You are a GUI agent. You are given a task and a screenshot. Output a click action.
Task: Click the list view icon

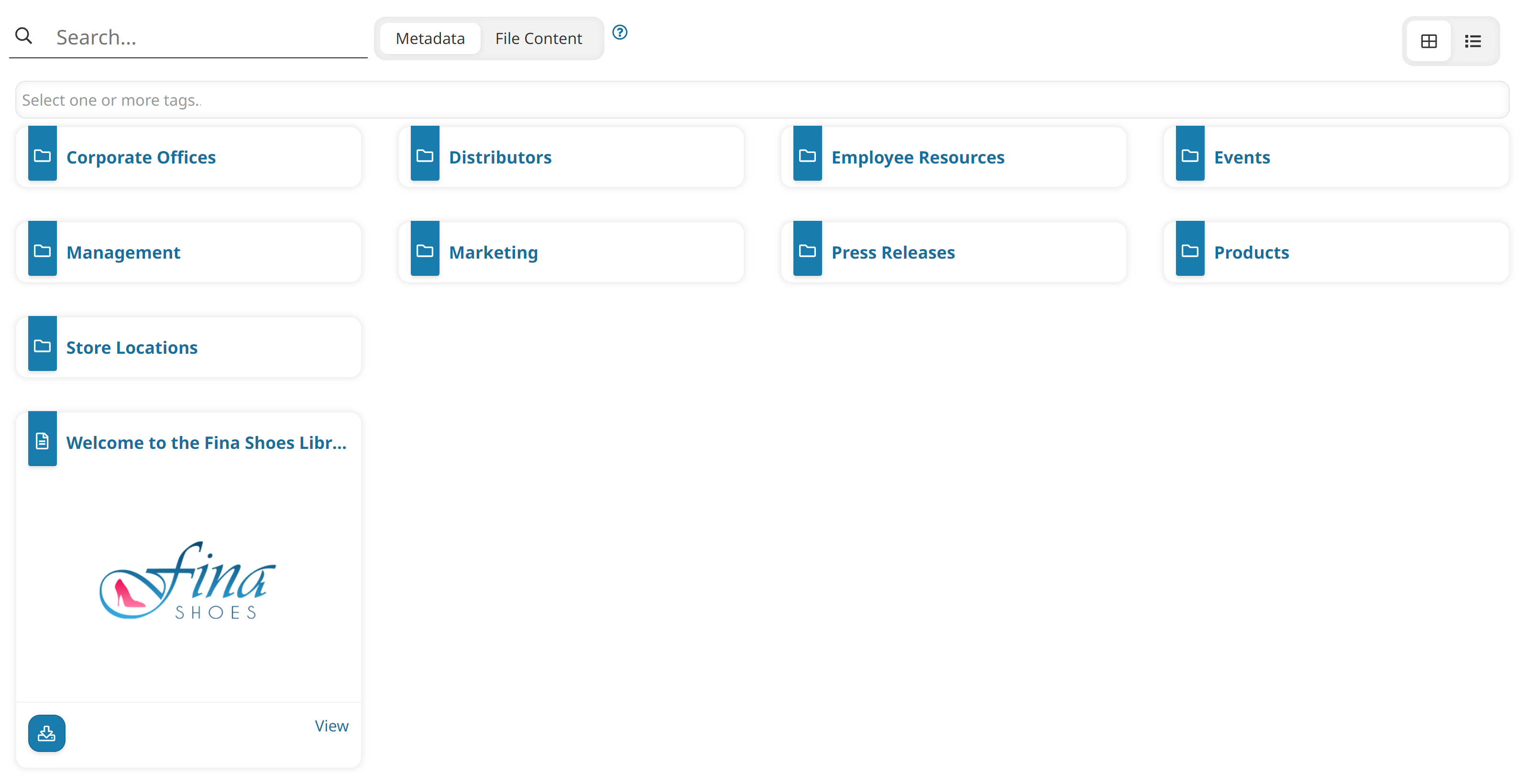1471,41
